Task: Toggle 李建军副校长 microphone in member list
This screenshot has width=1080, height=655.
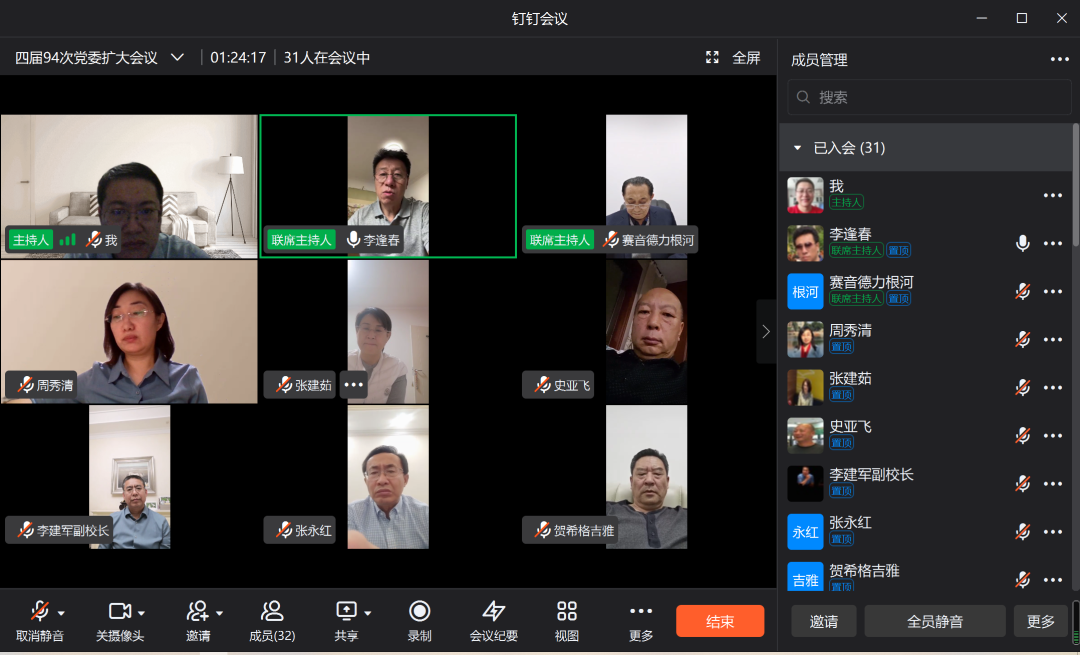Action: (x=1023, y=484)
